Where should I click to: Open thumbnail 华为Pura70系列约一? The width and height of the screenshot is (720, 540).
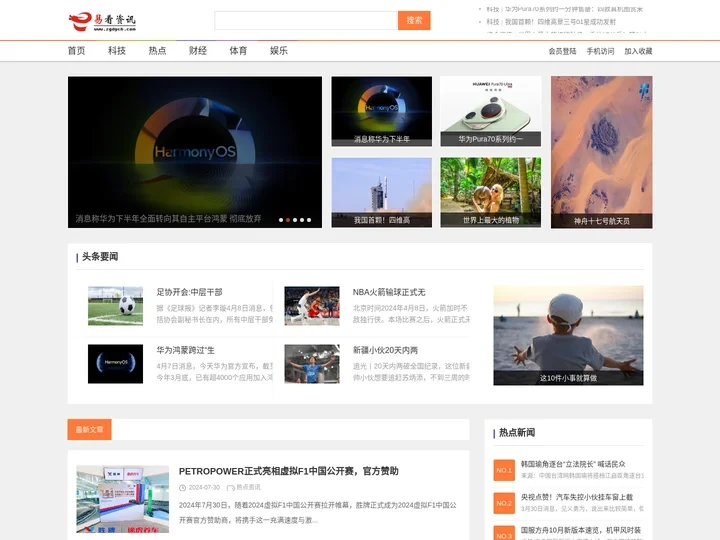coord(490,111)
